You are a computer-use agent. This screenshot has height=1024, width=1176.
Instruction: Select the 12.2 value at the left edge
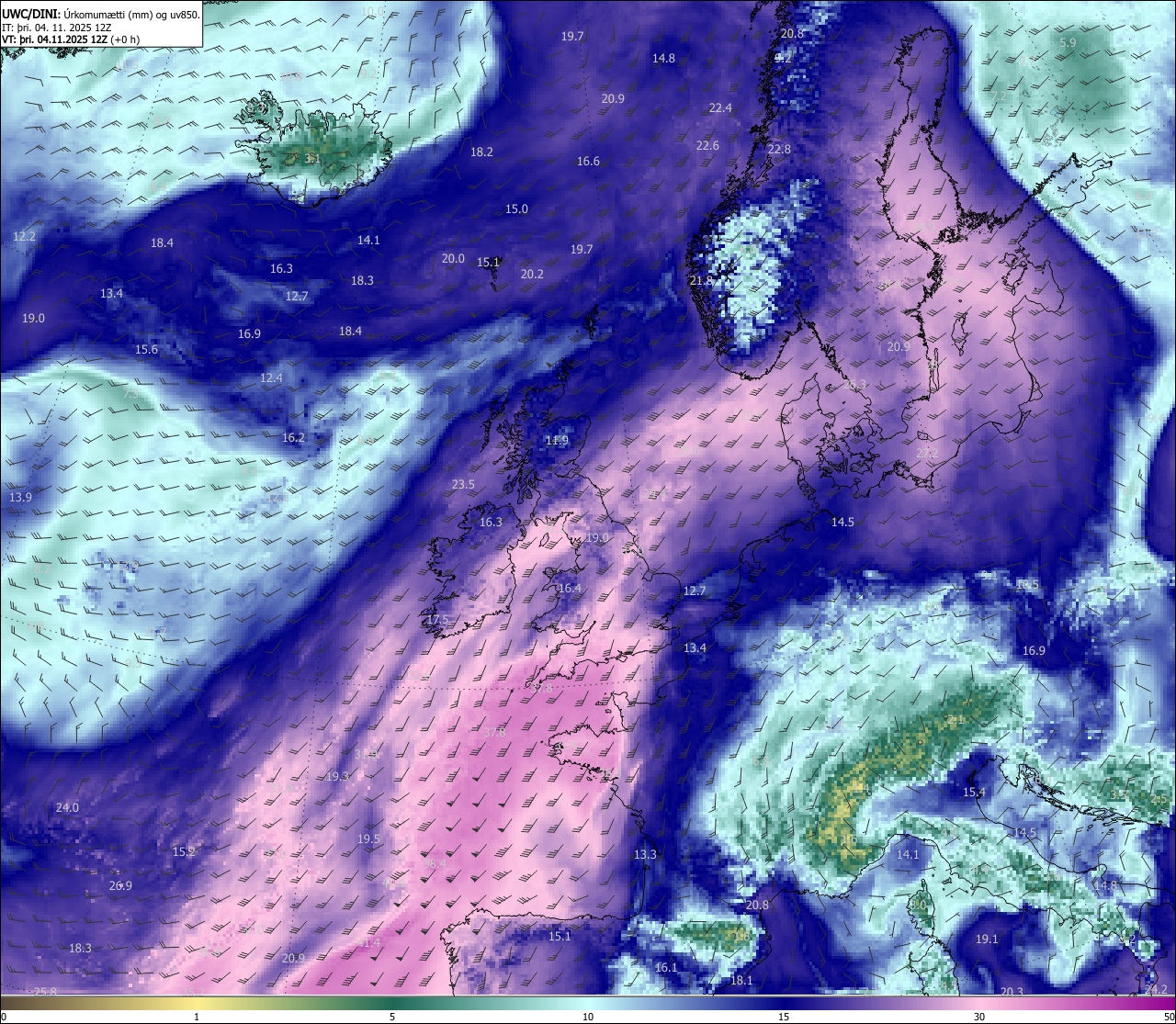pos(24,237)
